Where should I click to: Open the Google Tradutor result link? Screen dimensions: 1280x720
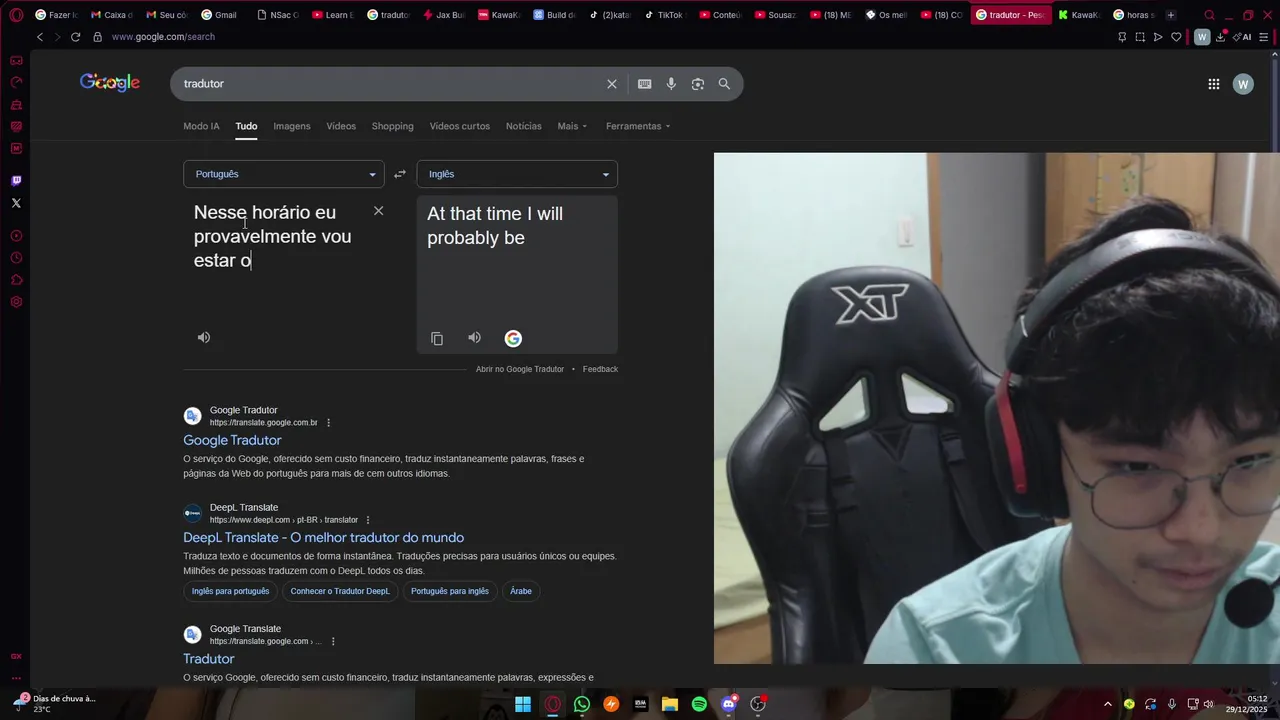point(232,440)
